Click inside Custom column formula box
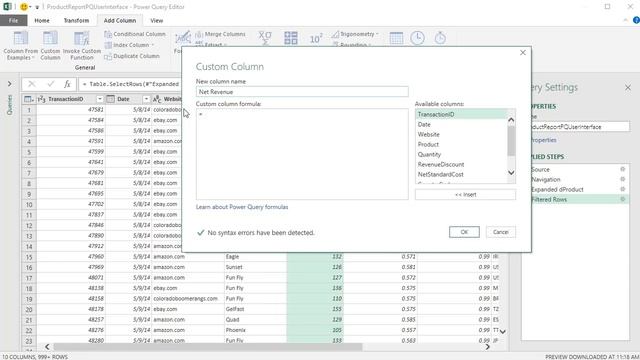Screen dimensions: 640x360 click(x=302, y=154)
